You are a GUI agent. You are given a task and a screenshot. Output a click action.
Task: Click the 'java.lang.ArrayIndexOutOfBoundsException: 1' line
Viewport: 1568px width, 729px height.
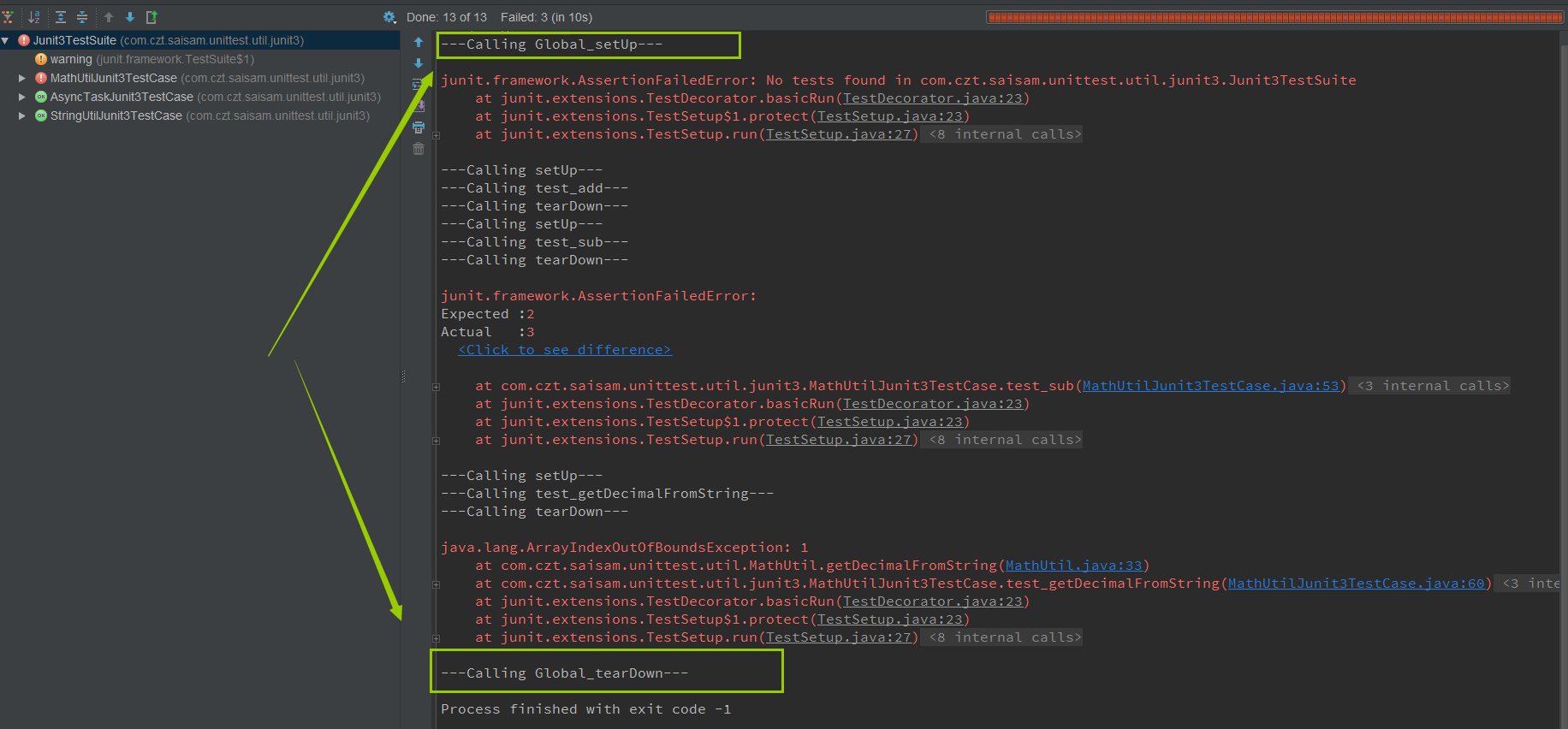[625, 548]
